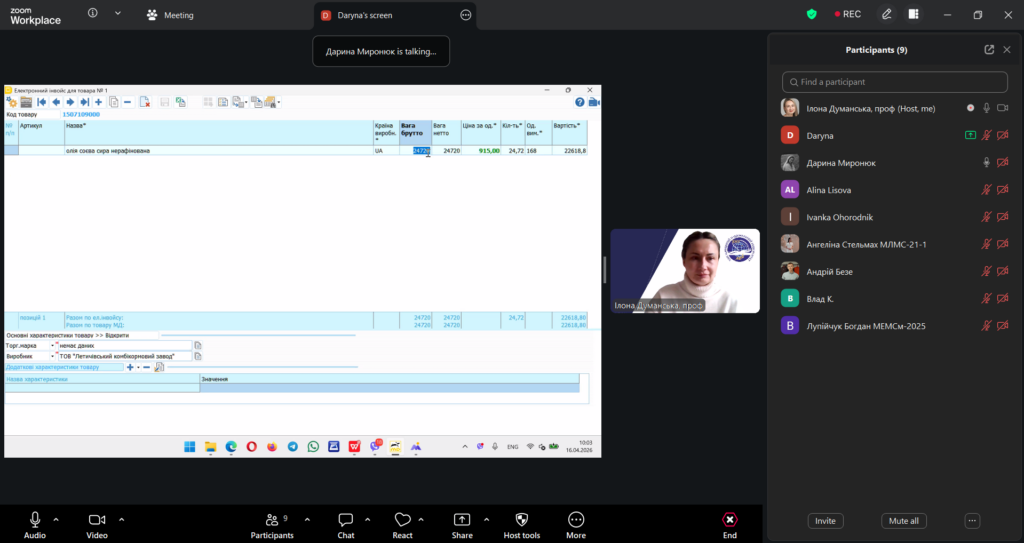The image size is (1024, 543).
Task: Expand the Video options arrow
Action: [122, 519]
